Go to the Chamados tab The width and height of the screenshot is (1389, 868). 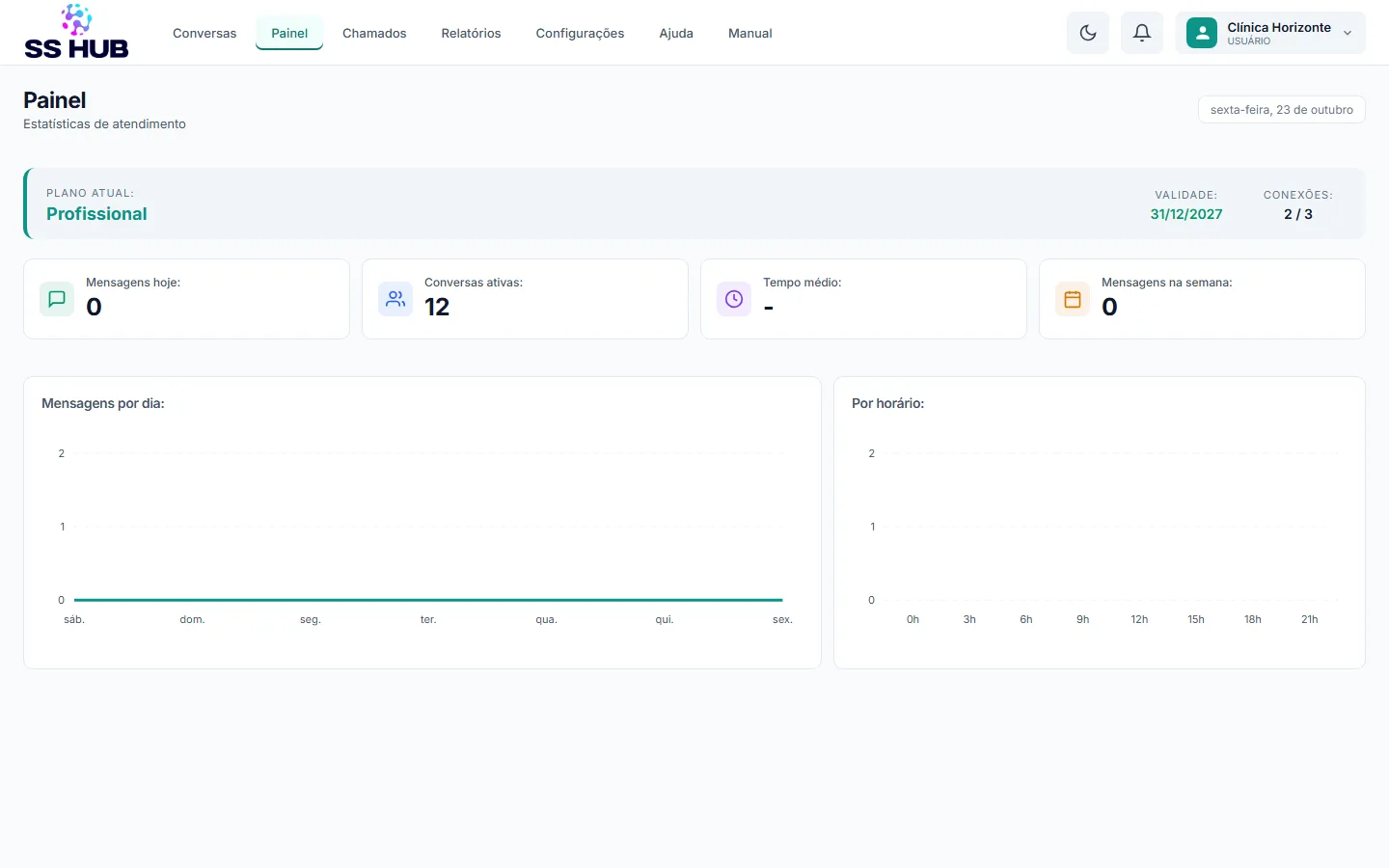click(x=374, y=33)
